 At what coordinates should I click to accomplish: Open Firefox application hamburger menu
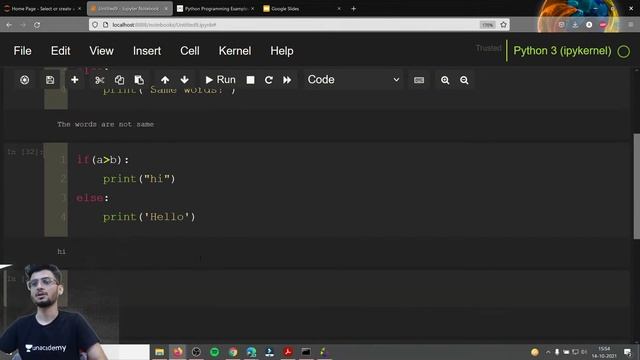pyautogui.click(x=631, y=25)
